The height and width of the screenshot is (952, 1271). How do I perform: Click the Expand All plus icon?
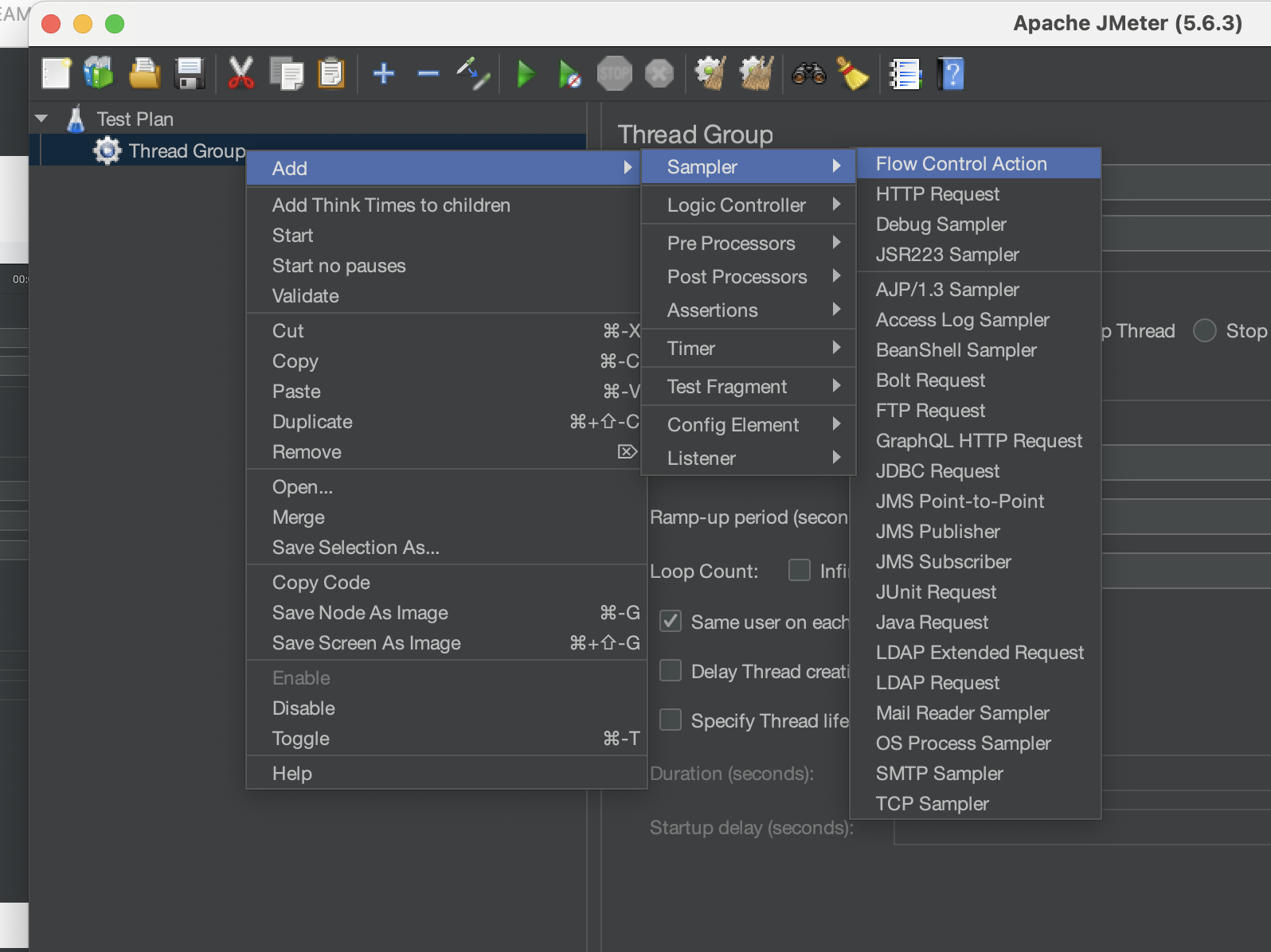click(x=384, y=74)
